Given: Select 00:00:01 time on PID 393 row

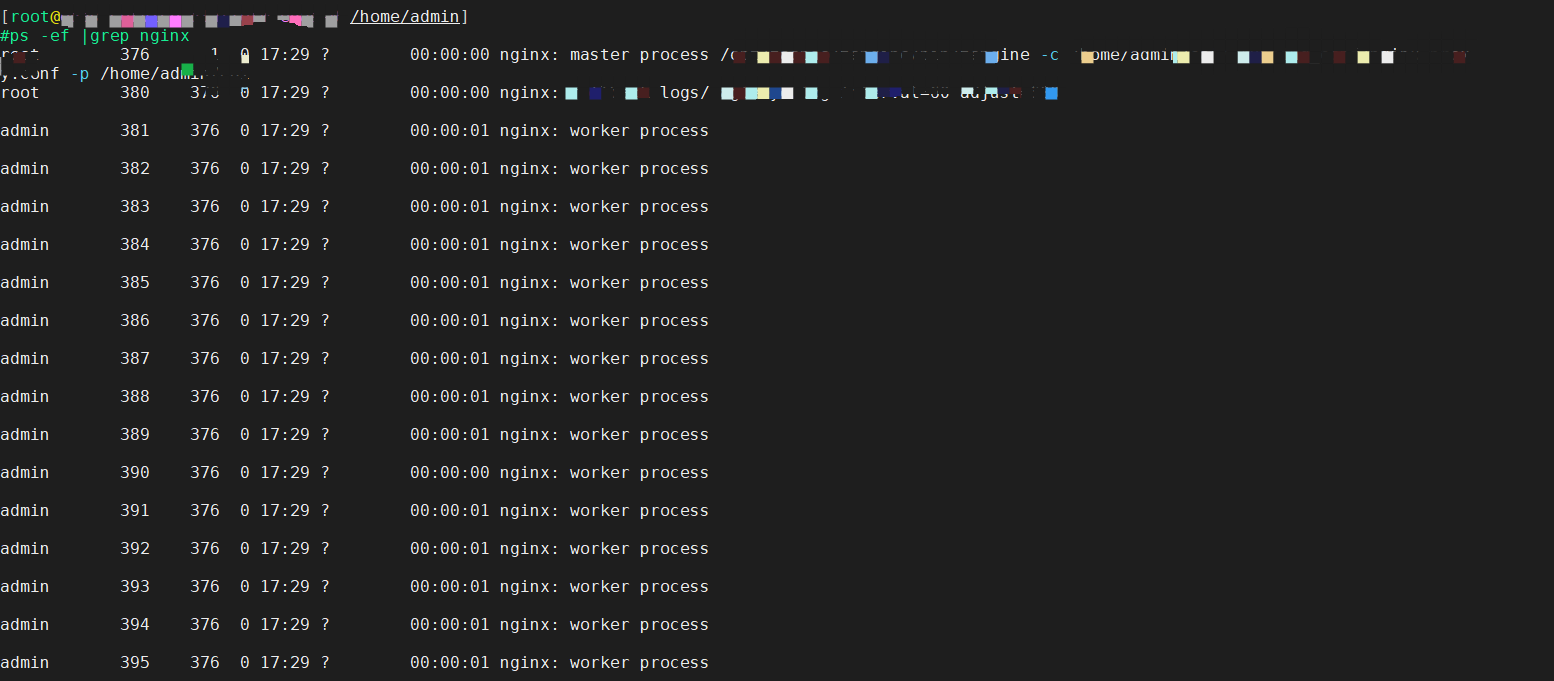Looking at the screenshot, I should [x=449, y=587].
